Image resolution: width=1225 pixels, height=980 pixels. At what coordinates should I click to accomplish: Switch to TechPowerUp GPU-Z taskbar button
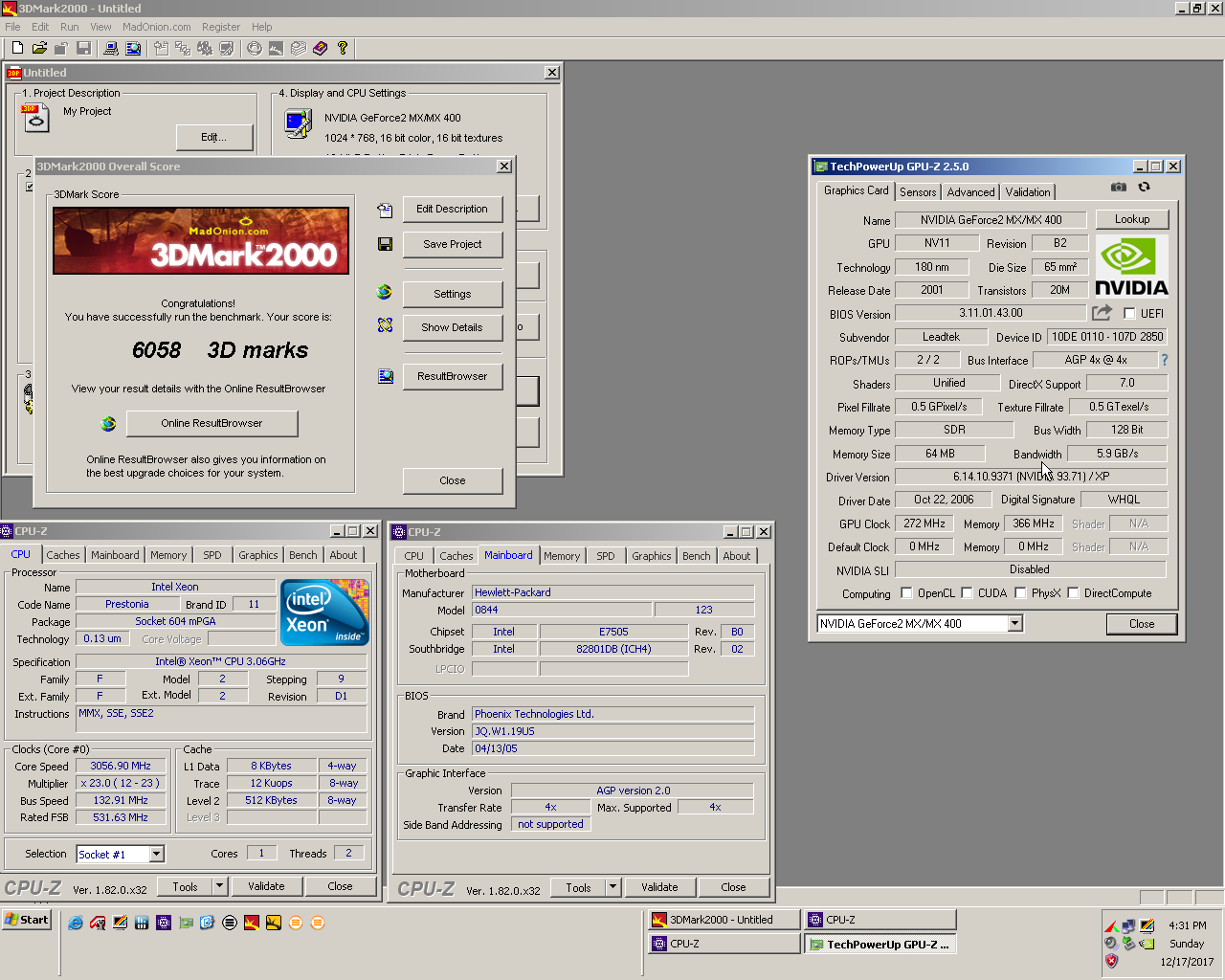click(x=880, y=945)
